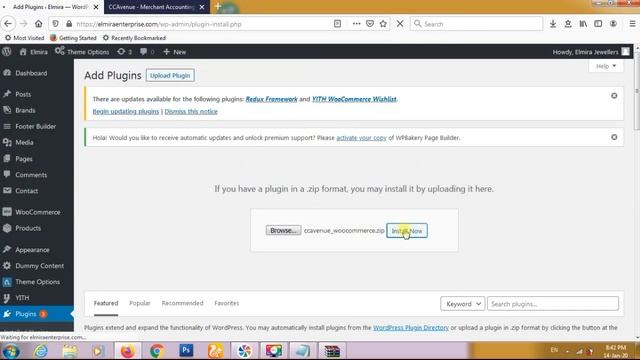Visit the Elmira site from admin bar
Image resolution: width=640 pixels, height=360 pixels.
(33, 52)
